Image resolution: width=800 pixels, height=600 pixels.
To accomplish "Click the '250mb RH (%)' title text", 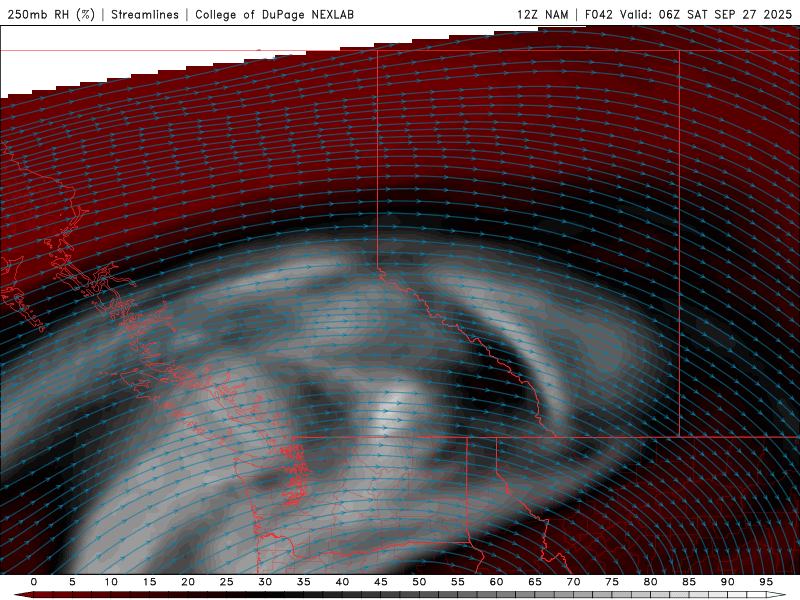I will (51, 14).
